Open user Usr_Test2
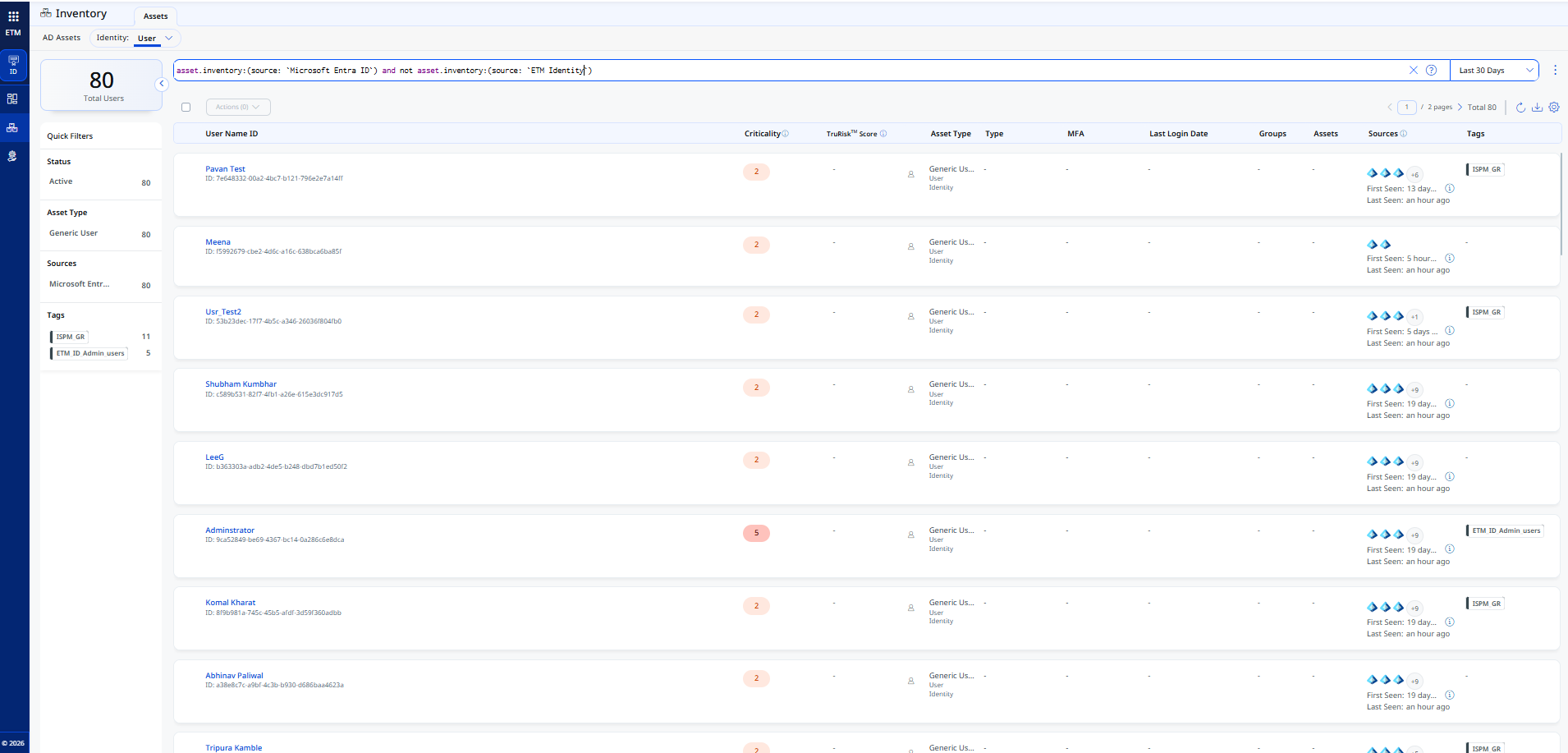 223,312
